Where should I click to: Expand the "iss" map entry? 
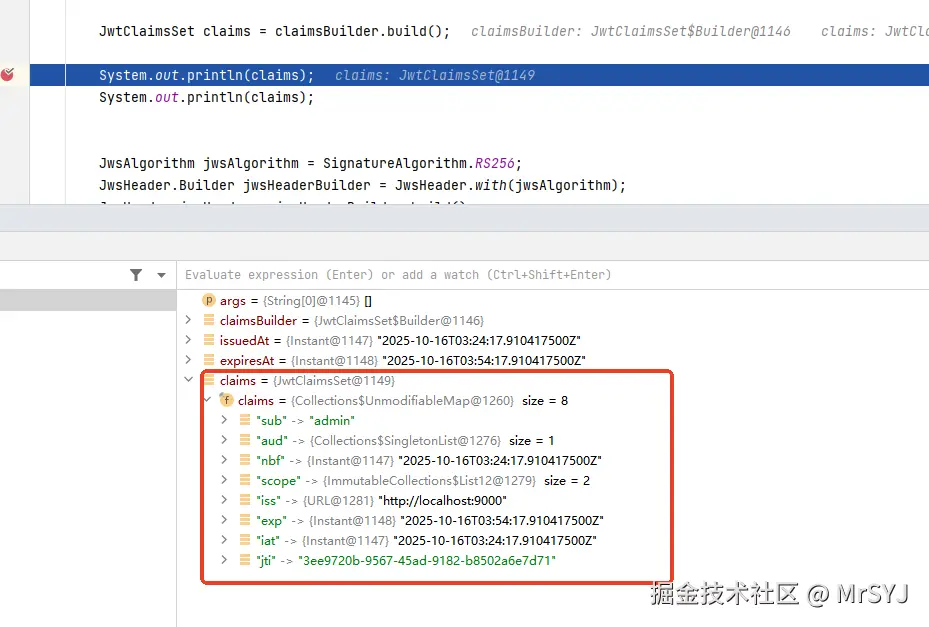point(224,500)
